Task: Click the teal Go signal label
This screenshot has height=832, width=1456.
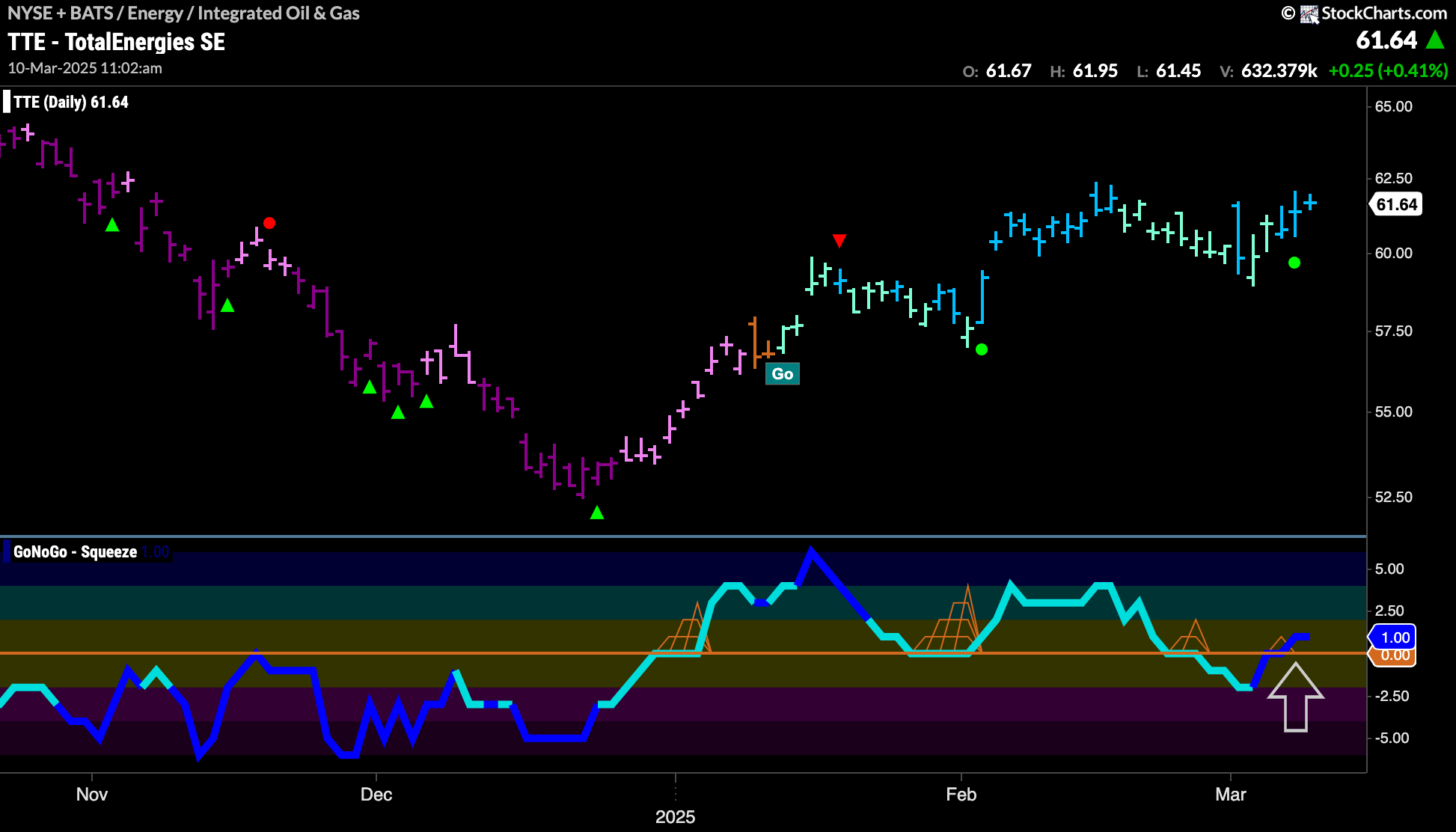Action: (783, 374)
